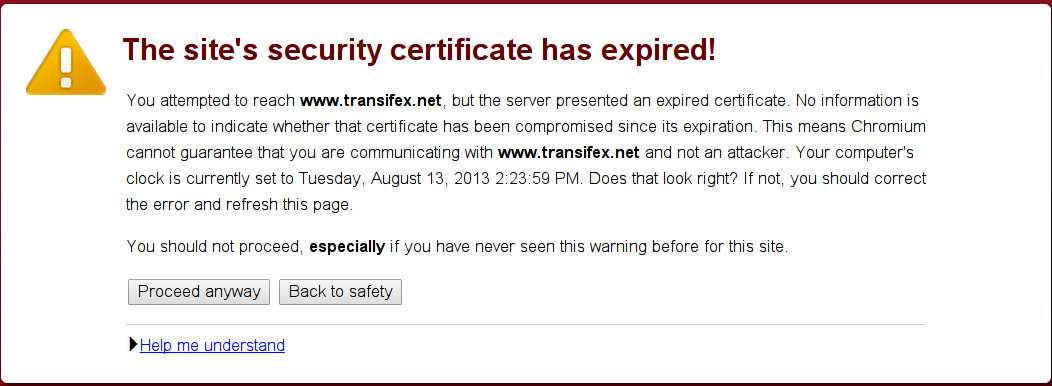Screen dimensions: 1052x386
Task: Go Back to safety
Action: click(x=340, y=292)
